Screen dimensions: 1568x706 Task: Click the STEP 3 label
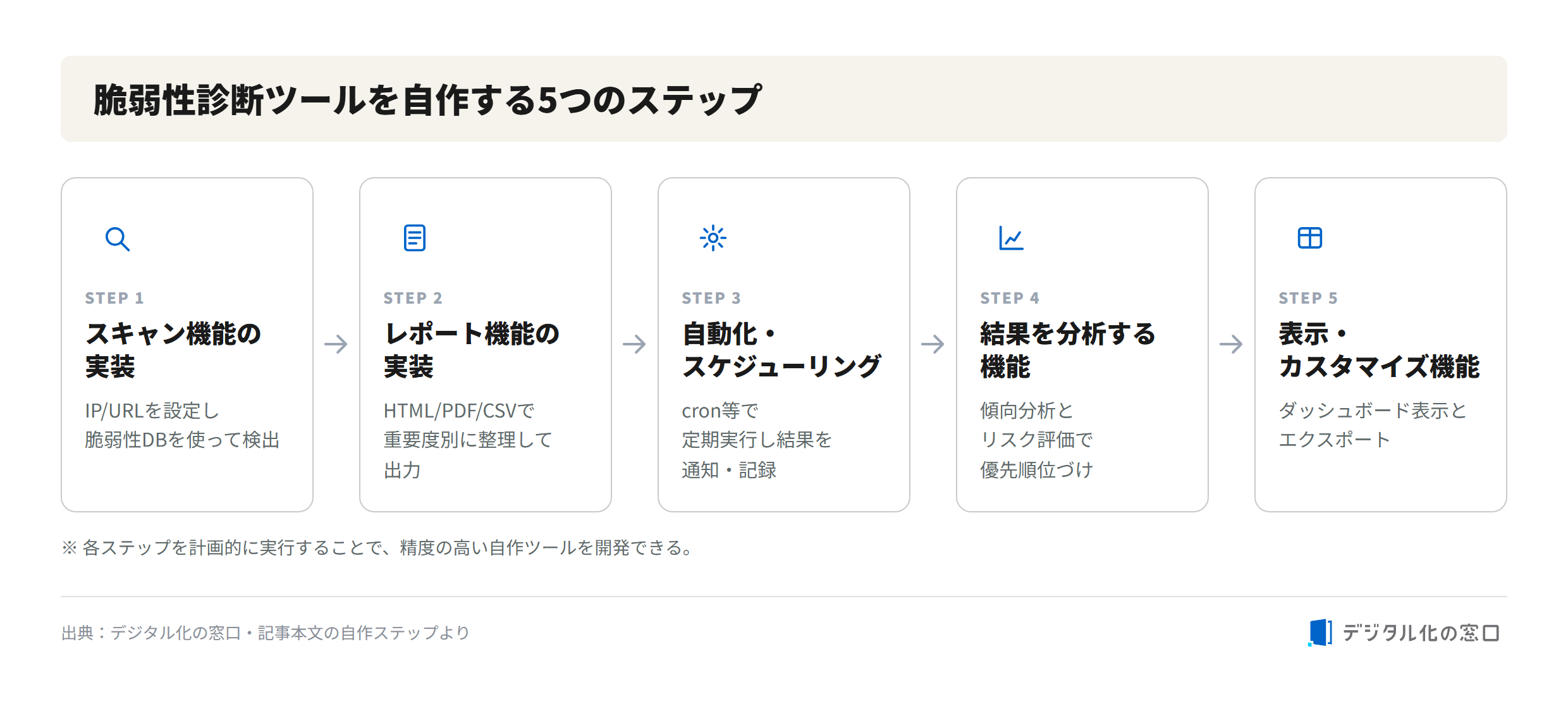[711, 298]
